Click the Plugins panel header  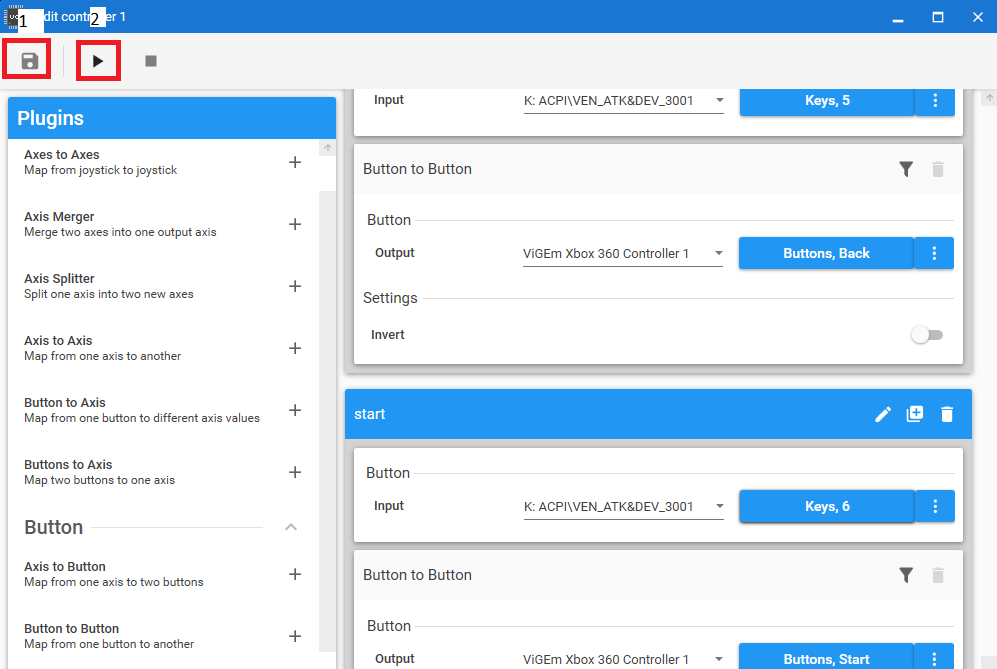(x=172, y=118)
